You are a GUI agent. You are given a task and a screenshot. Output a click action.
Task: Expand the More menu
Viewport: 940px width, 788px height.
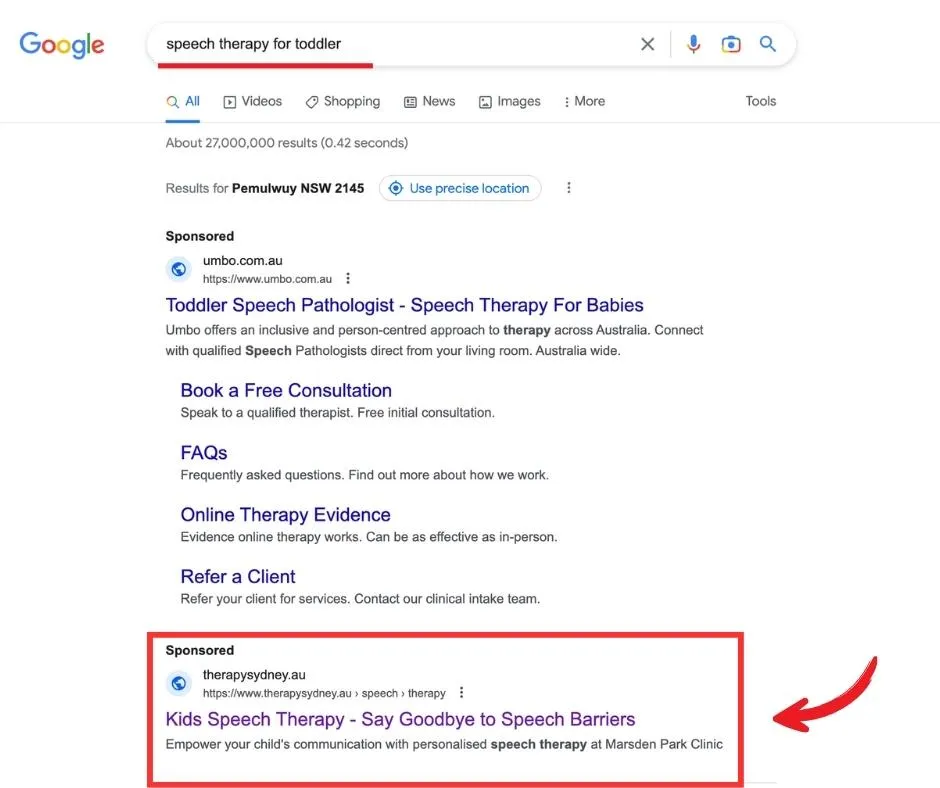pos(585,101)
